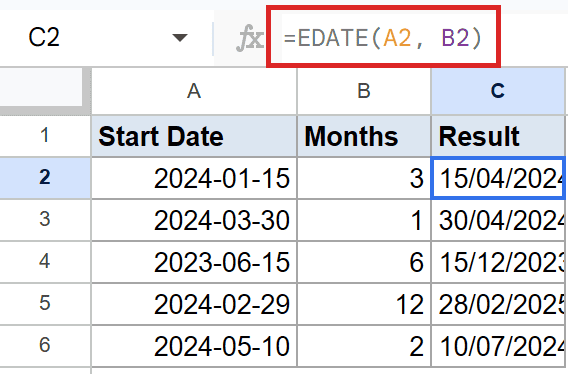Select cell with 2024-05-10
Screen dimensions: 568x374
pyautogui.click(x=194, y=345)
